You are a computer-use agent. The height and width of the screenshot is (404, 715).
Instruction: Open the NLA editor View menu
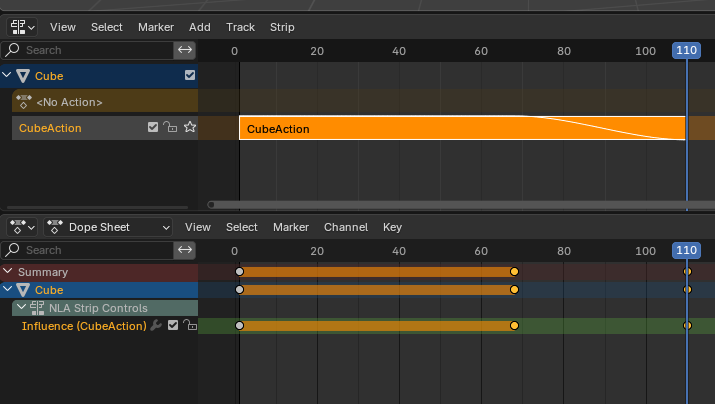click(x=62, y=27)
